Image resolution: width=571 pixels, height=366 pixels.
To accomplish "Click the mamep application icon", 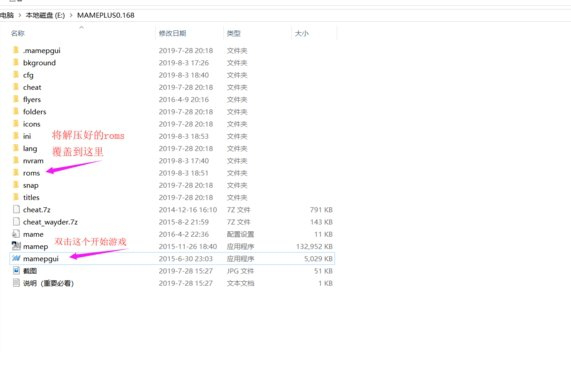I will (16, 246).
